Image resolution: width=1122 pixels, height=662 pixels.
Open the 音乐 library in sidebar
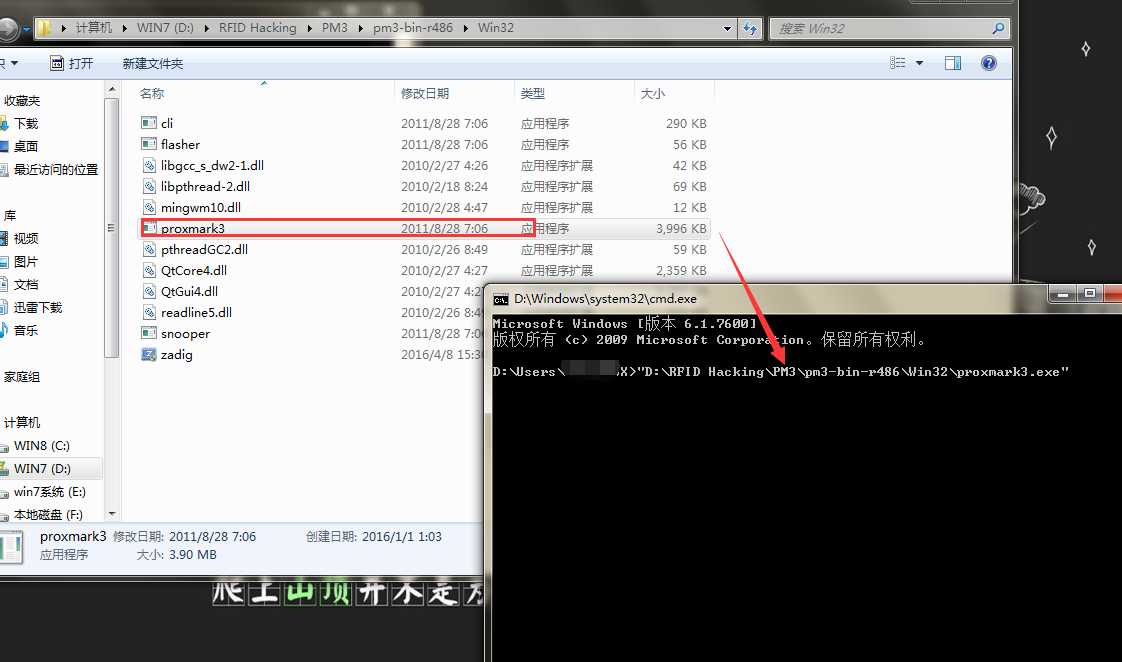point(26,330)
